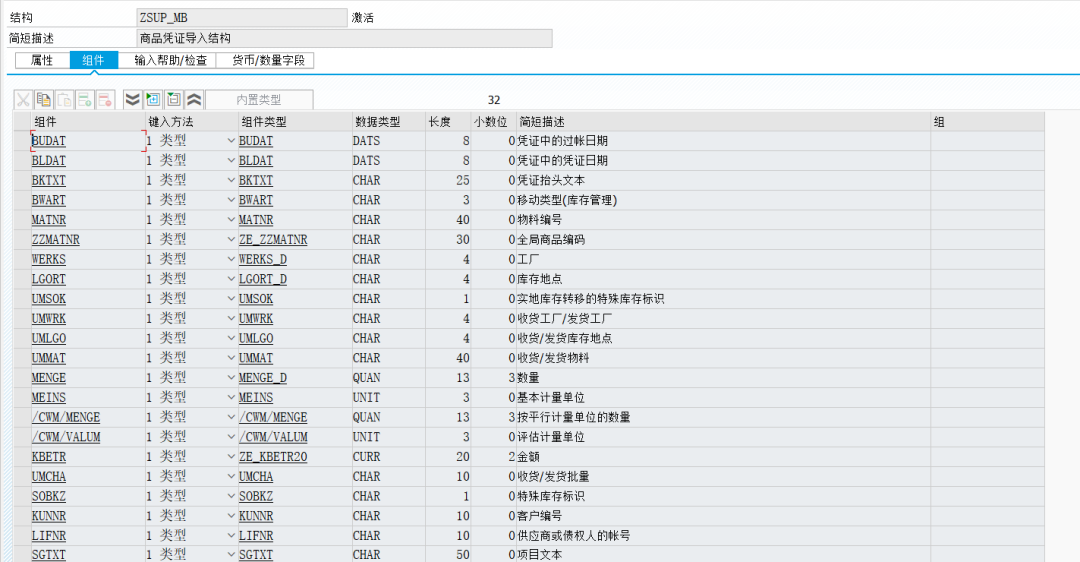Image resolution: width=1080 pixels, height=562 pixels.
Task: Open typing method dropdown for UMSOK row
Action: click(231, 298)
